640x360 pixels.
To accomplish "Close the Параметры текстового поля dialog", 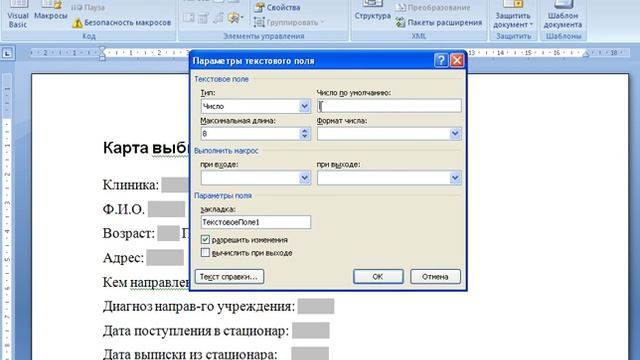I will click(x=457, y=60).
